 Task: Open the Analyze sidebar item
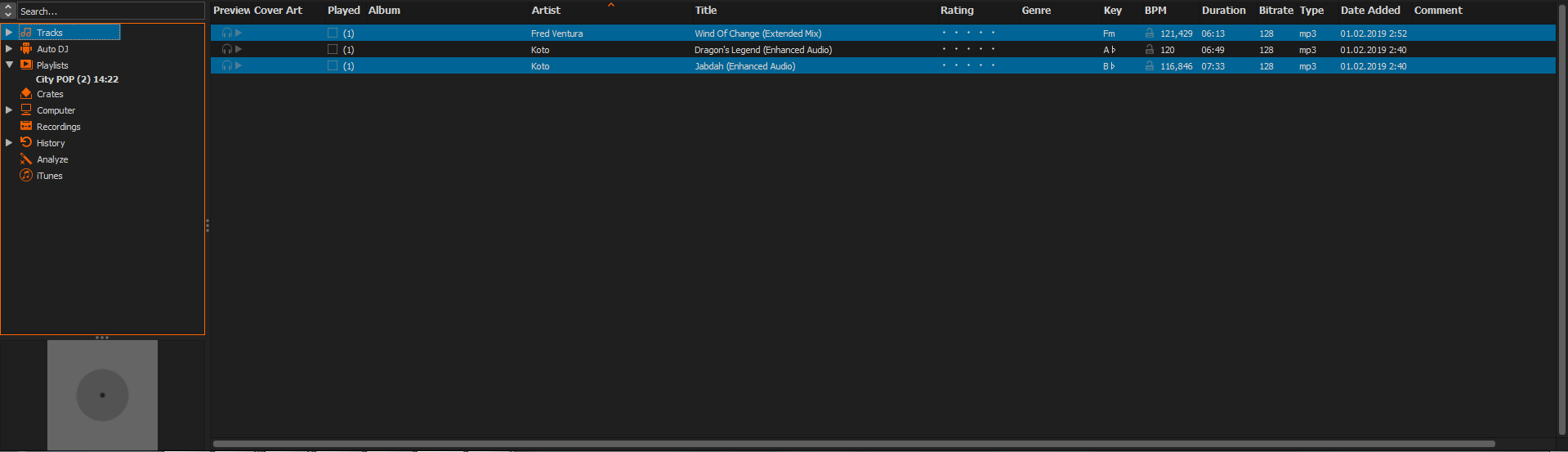[51, 159]
